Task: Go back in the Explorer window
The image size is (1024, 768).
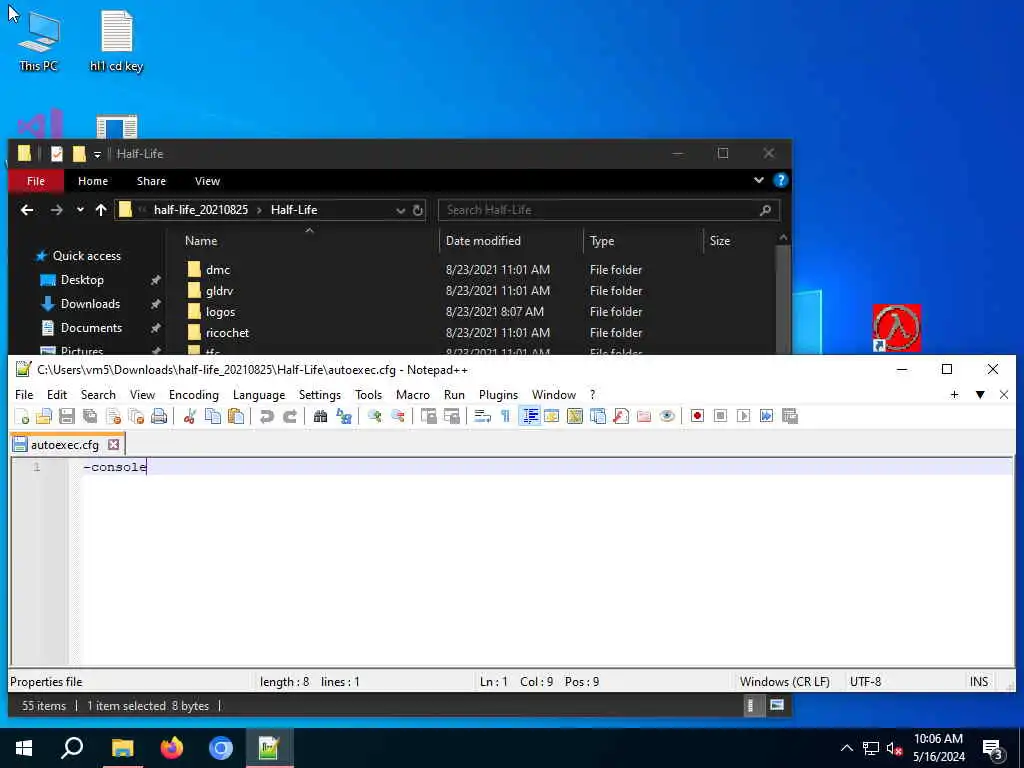Action: pos(27,210)
